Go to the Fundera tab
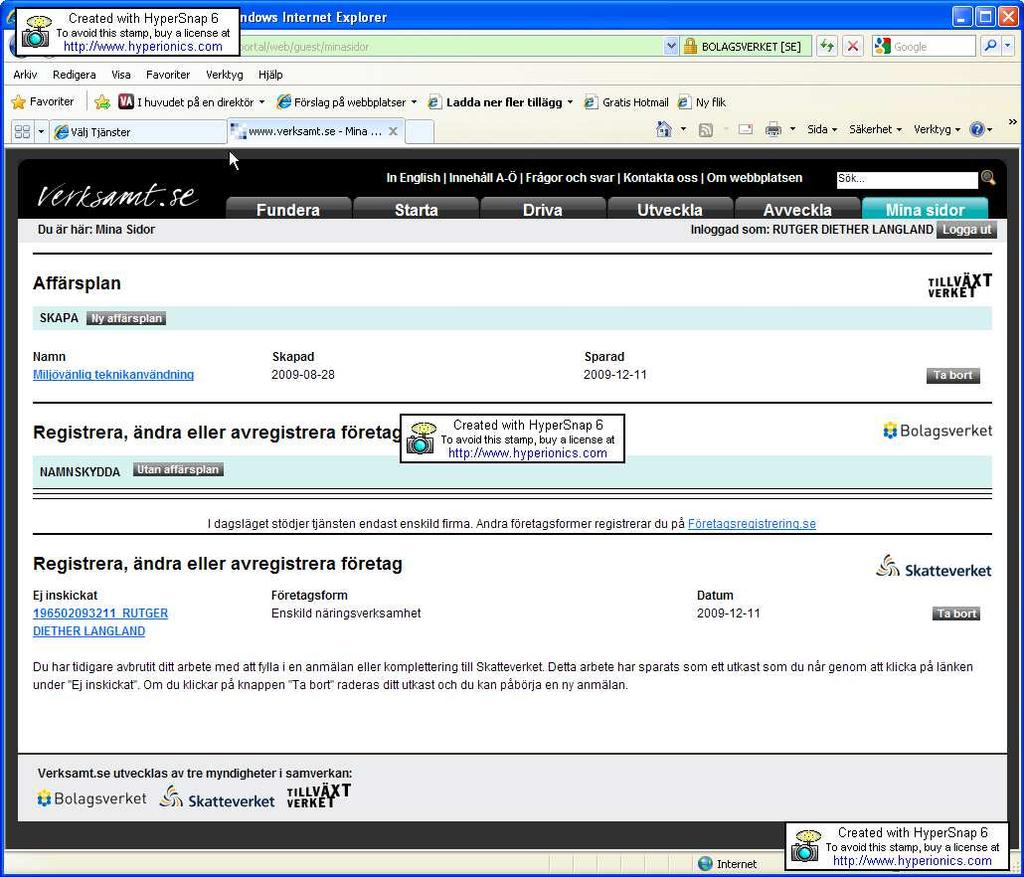The image size is (1024, 877). click(x=288, y=209)
